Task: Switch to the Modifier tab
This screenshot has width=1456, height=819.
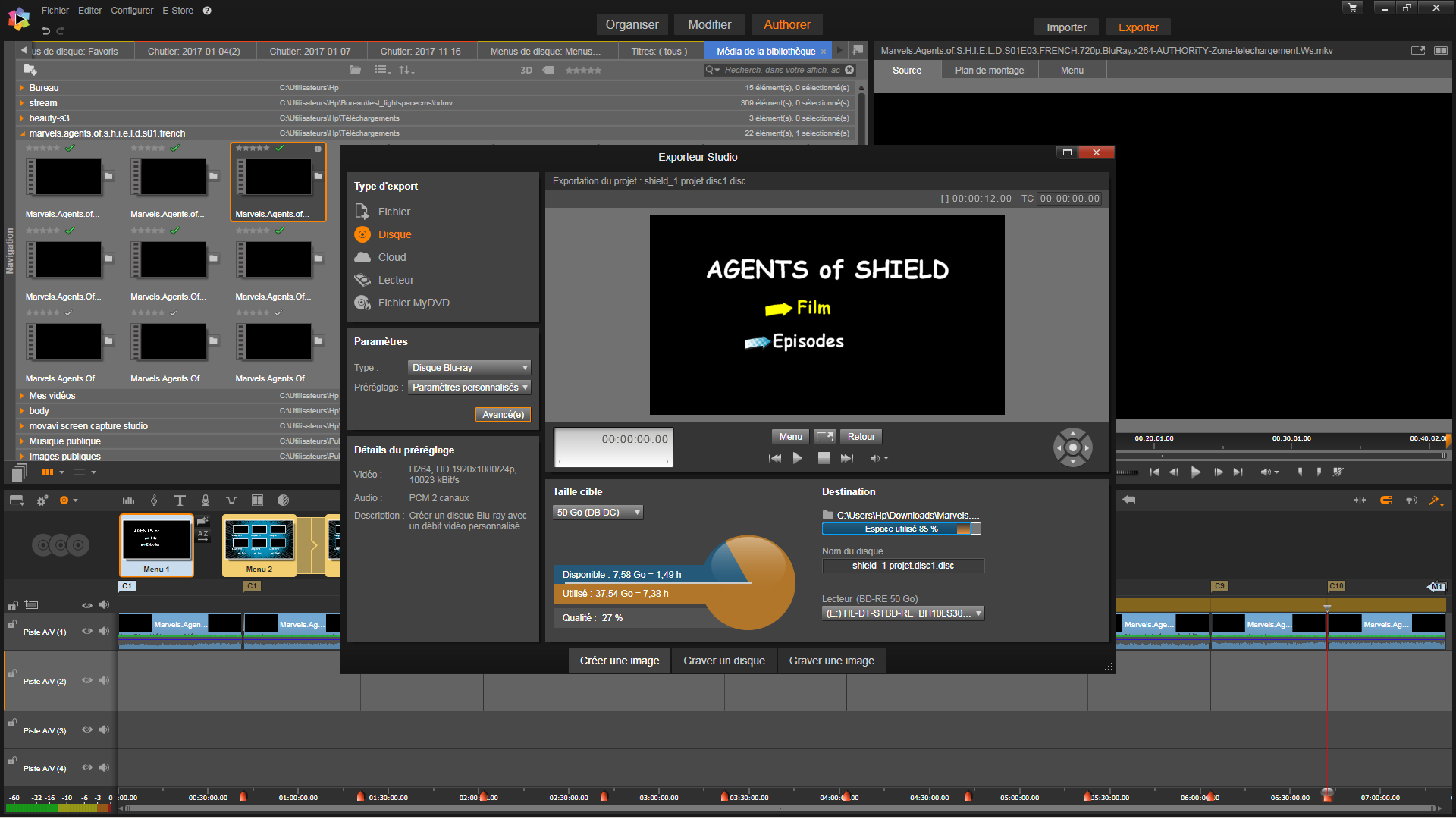Action: 709,24
